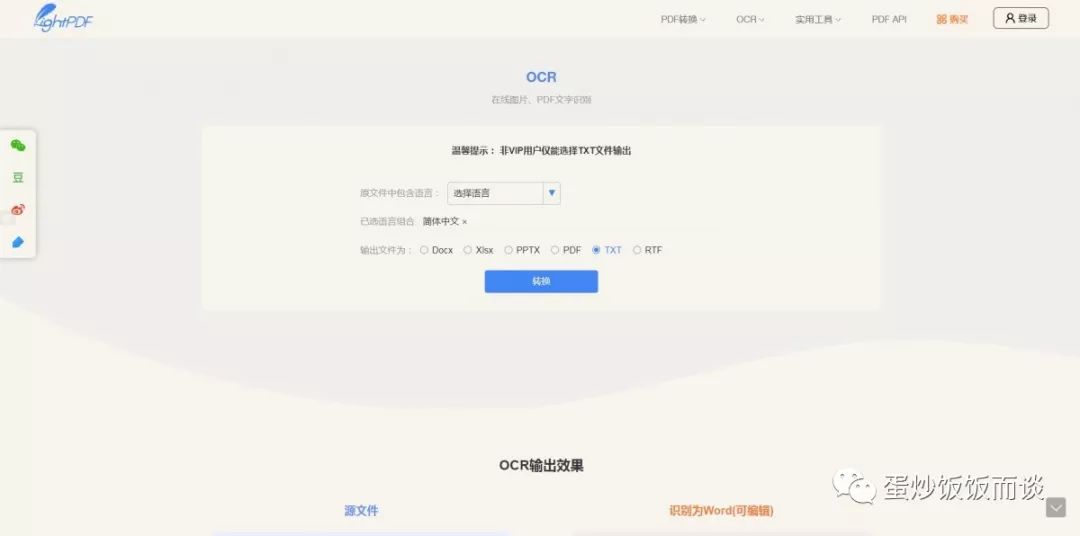Click the blue feedback pen icon
The height and width of the screenshot is (536, 1080).
[x=18, y=243]
